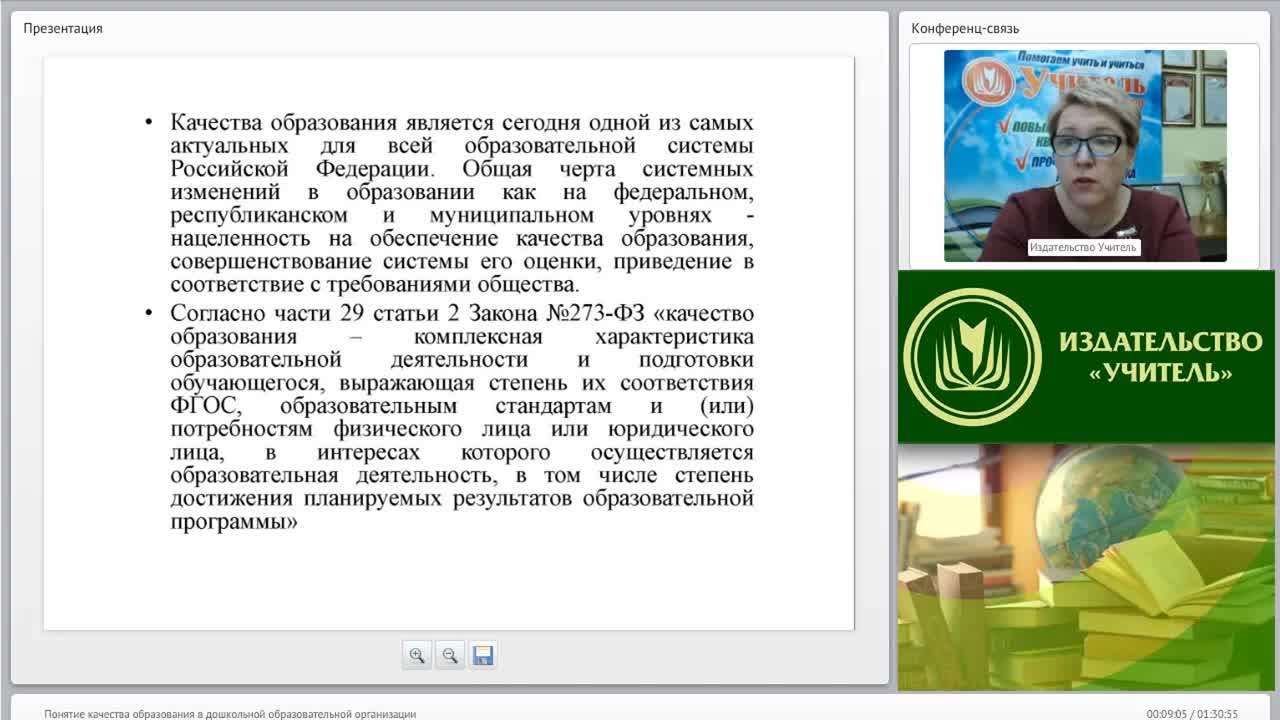Image resolution: width=1280 pixels, height=720 pixels.
Task: Click the second bullet paragraph starting Согласно части 29
Action: (462, 417)
